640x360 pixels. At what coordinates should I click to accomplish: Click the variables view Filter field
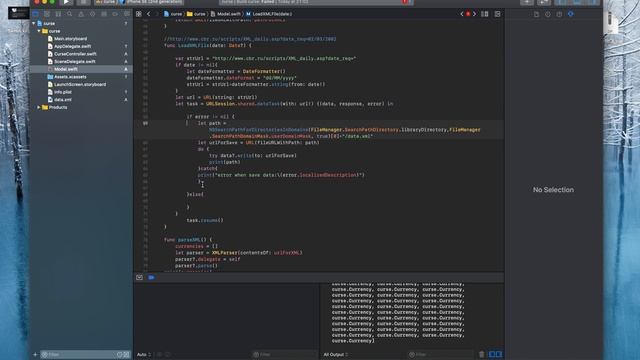(x=284, y=355)
